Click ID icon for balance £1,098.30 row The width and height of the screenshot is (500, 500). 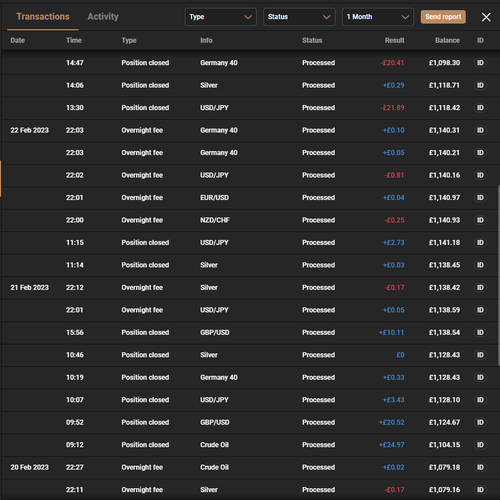(x=480, y=63)
